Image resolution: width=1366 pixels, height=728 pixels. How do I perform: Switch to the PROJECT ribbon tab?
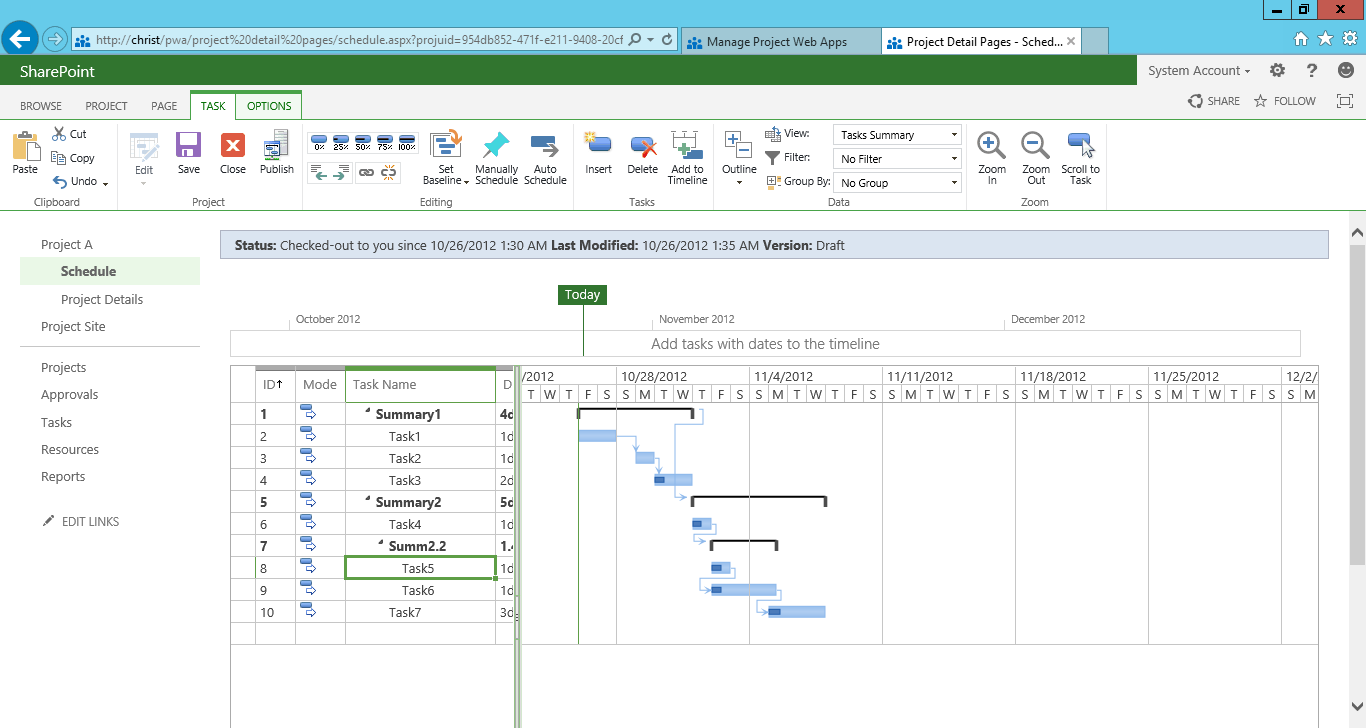[x=106, y=106]
